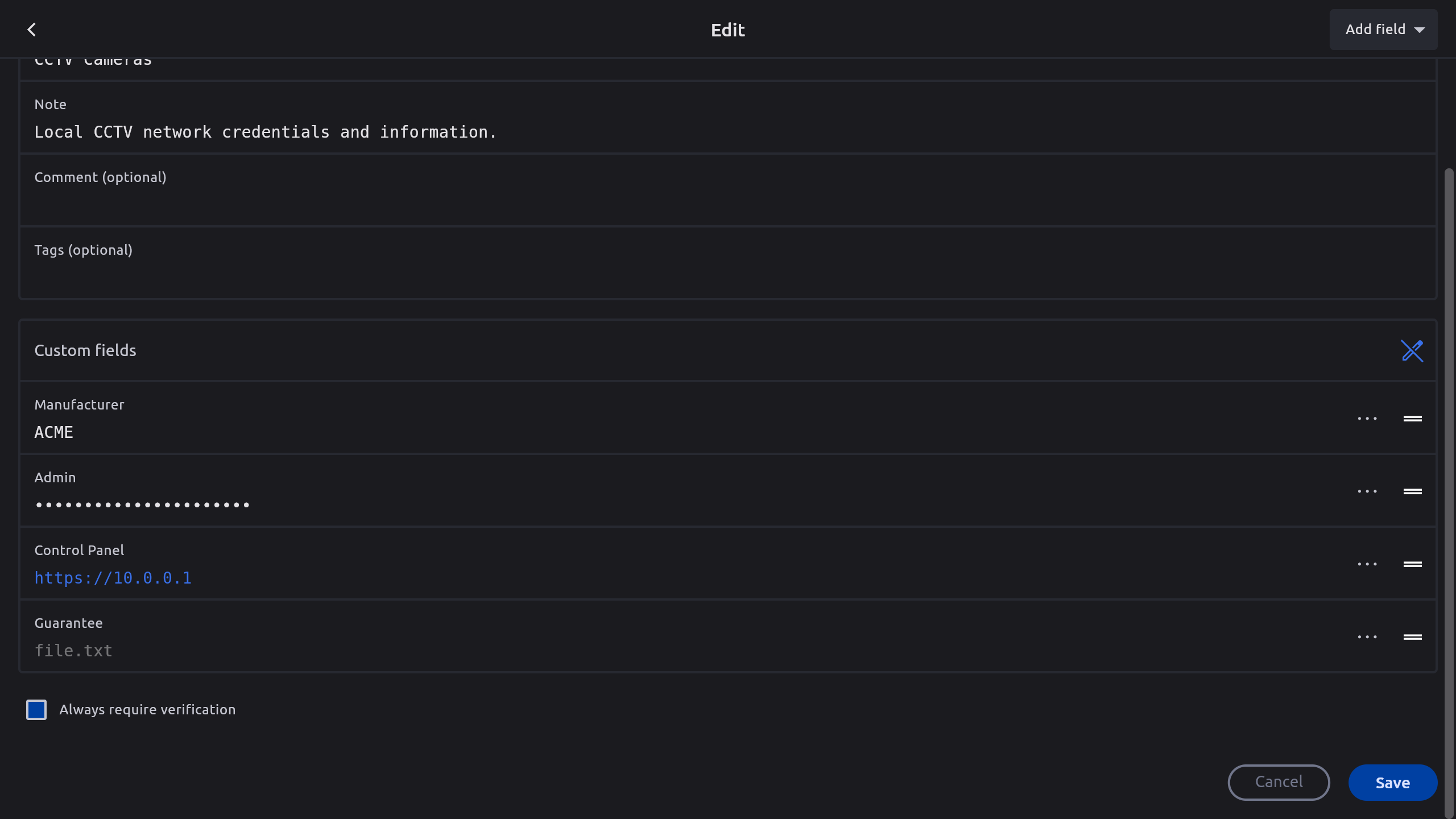Click the Control Panel field drag handle
The height and width of the screenshot is (819, 1456).
tap(1413, 564)
